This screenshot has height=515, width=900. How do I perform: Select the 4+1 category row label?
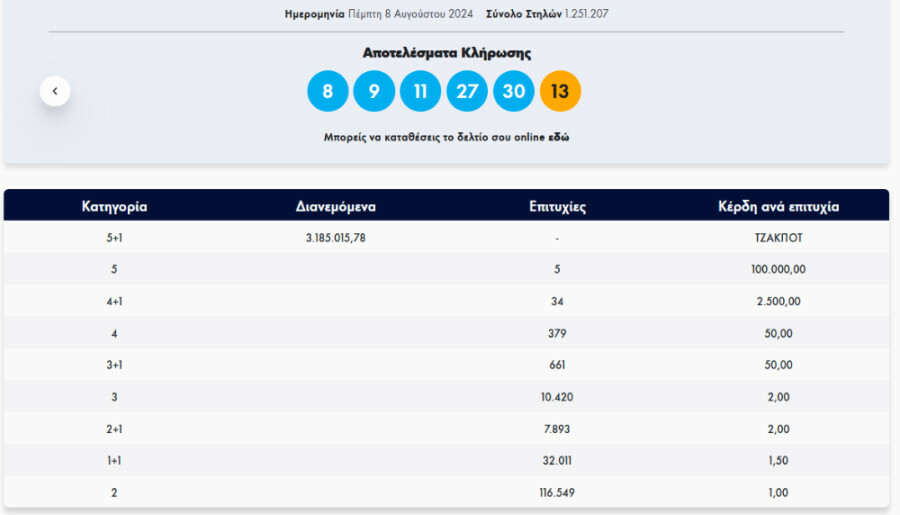pos(114,301)
